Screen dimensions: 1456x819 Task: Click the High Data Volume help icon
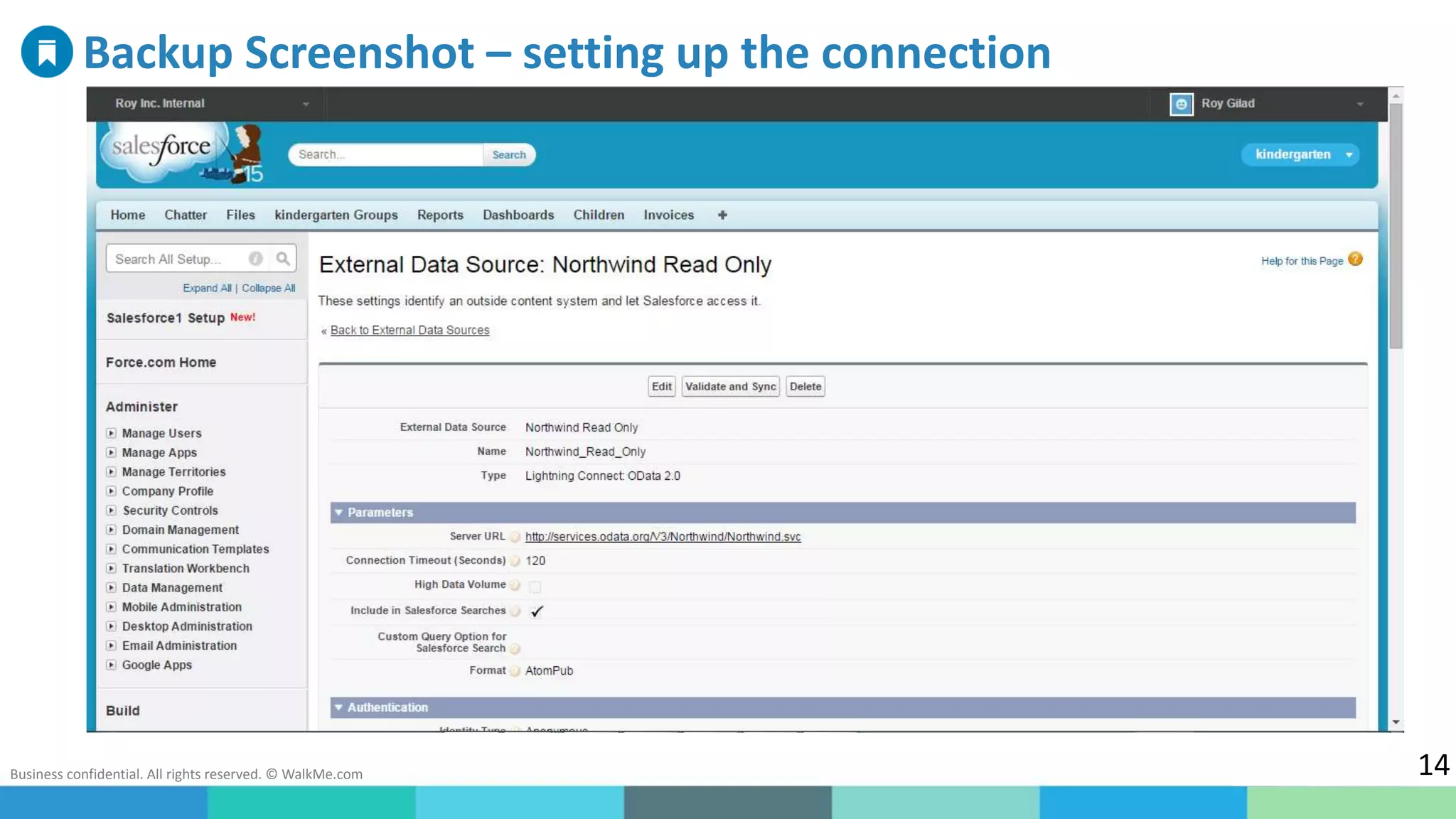pyautogui.click(x=515, y=585)
